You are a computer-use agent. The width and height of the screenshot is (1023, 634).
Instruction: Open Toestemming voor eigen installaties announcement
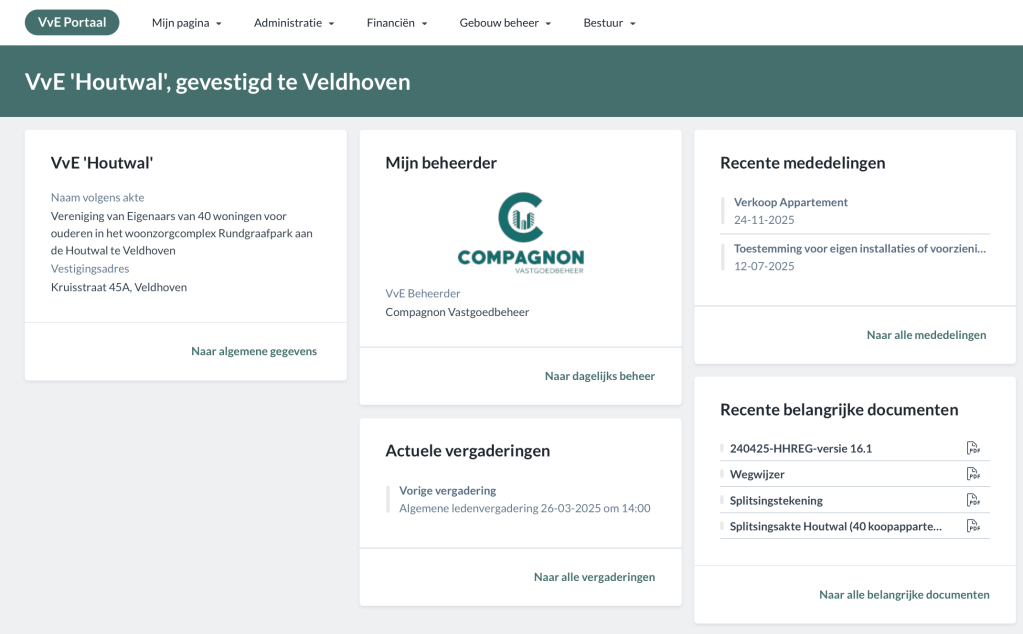[860, 248]
